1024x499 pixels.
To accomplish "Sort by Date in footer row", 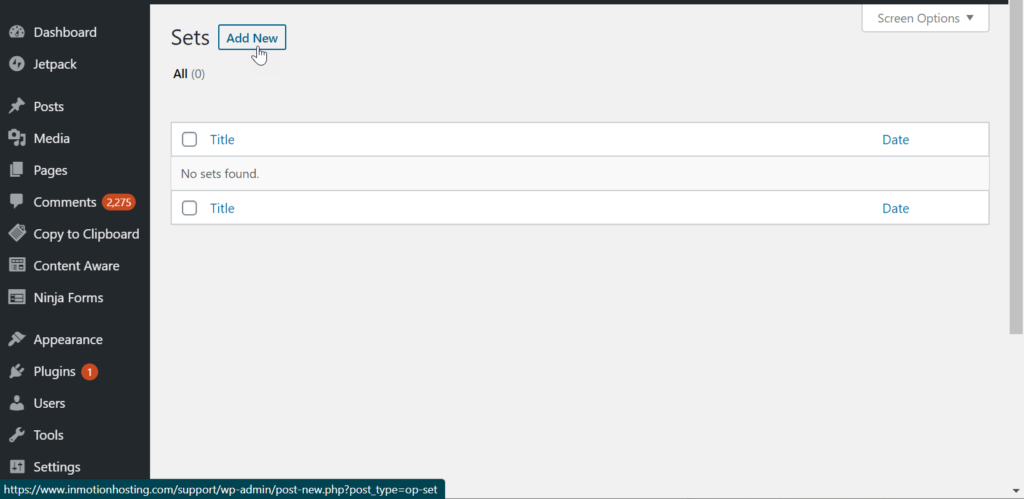I will pos(895,208).
